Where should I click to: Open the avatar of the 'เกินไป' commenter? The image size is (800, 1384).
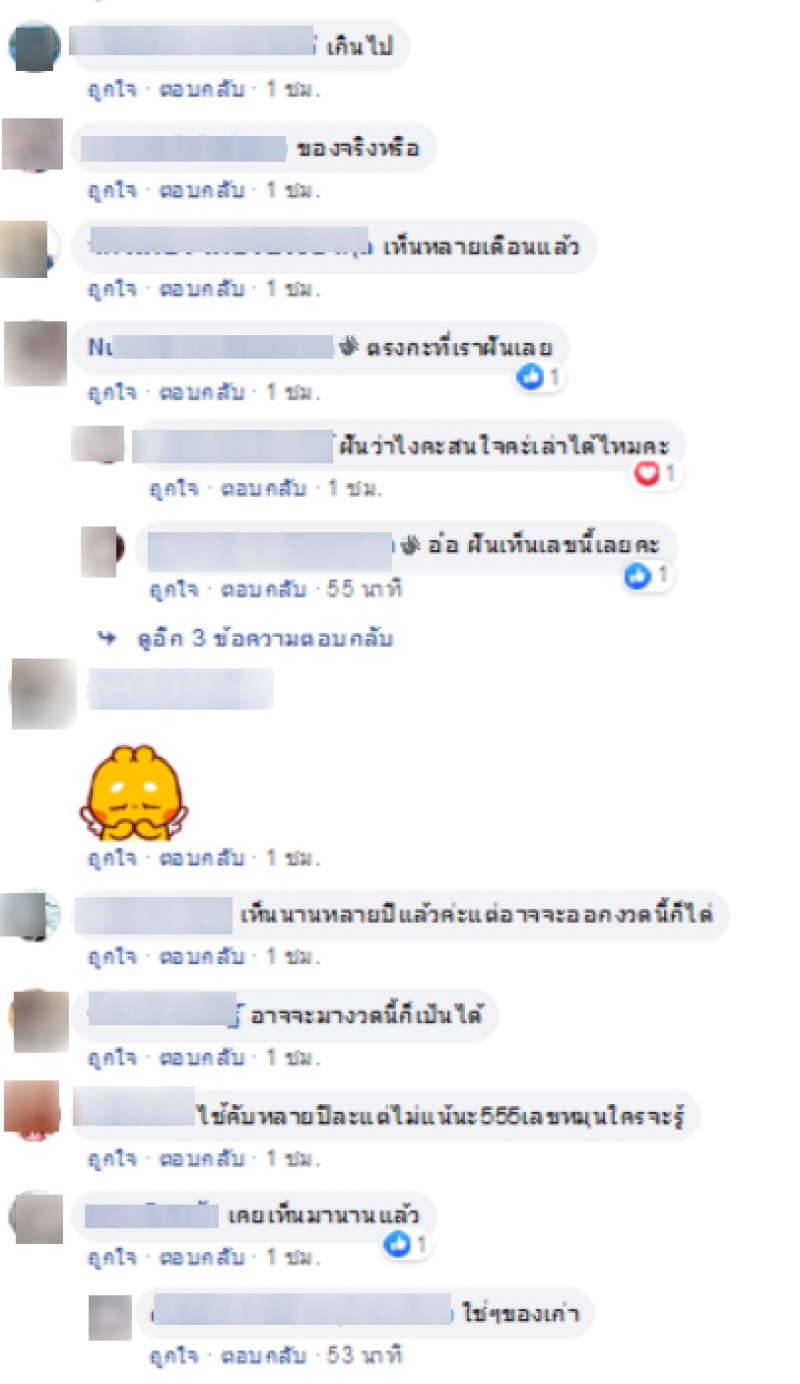(x=34, y=46)
